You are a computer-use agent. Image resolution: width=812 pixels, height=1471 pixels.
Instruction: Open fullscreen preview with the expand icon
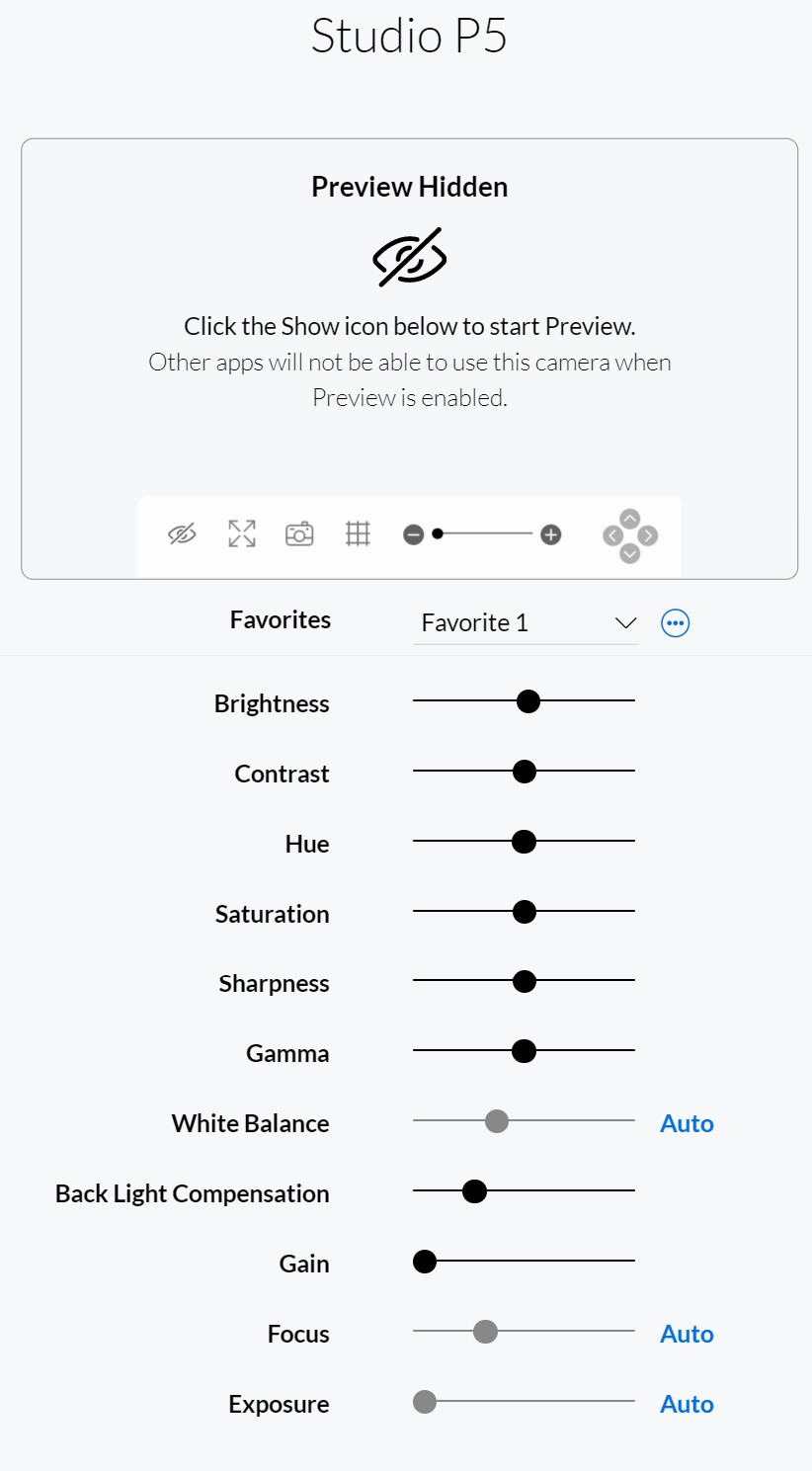click(x=242, y=534)
